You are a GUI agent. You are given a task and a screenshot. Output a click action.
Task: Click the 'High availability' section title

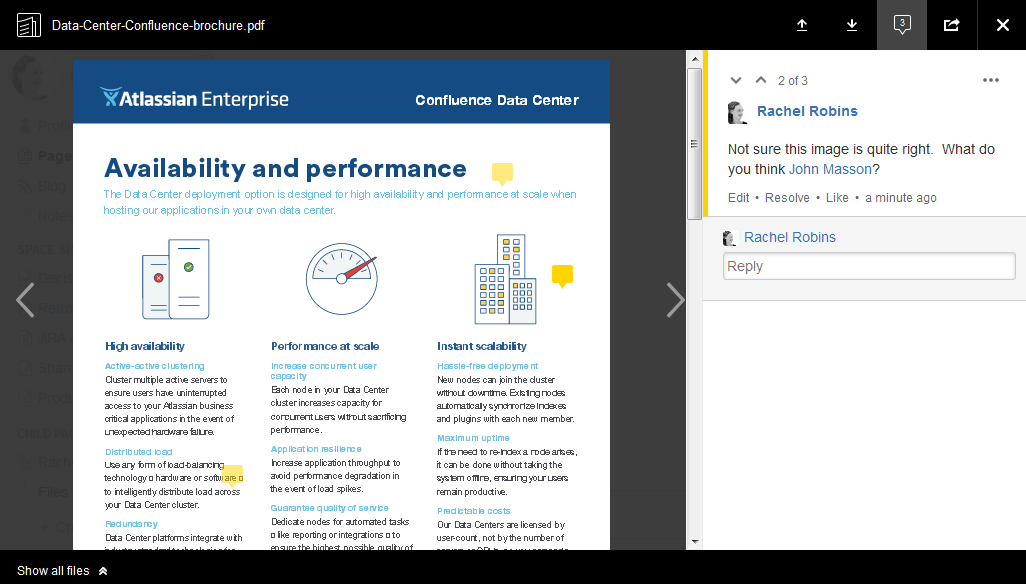point(145,346)
